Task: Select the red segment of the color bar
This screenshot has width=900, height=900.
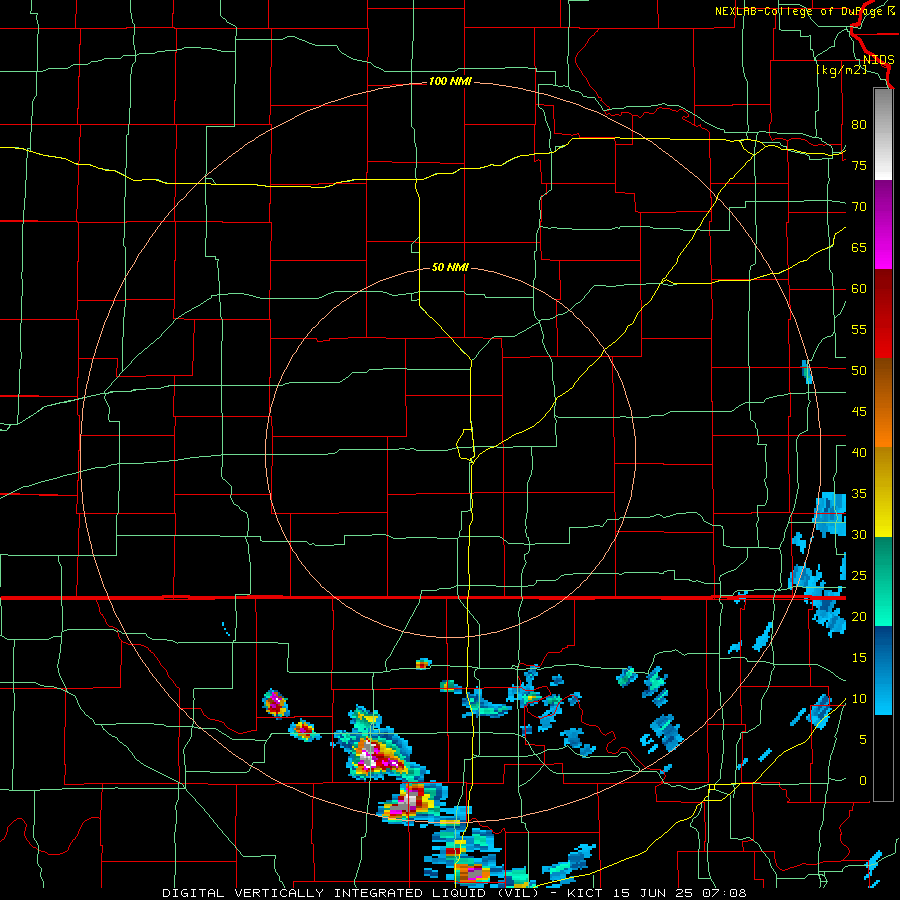Action: [883, 314]
